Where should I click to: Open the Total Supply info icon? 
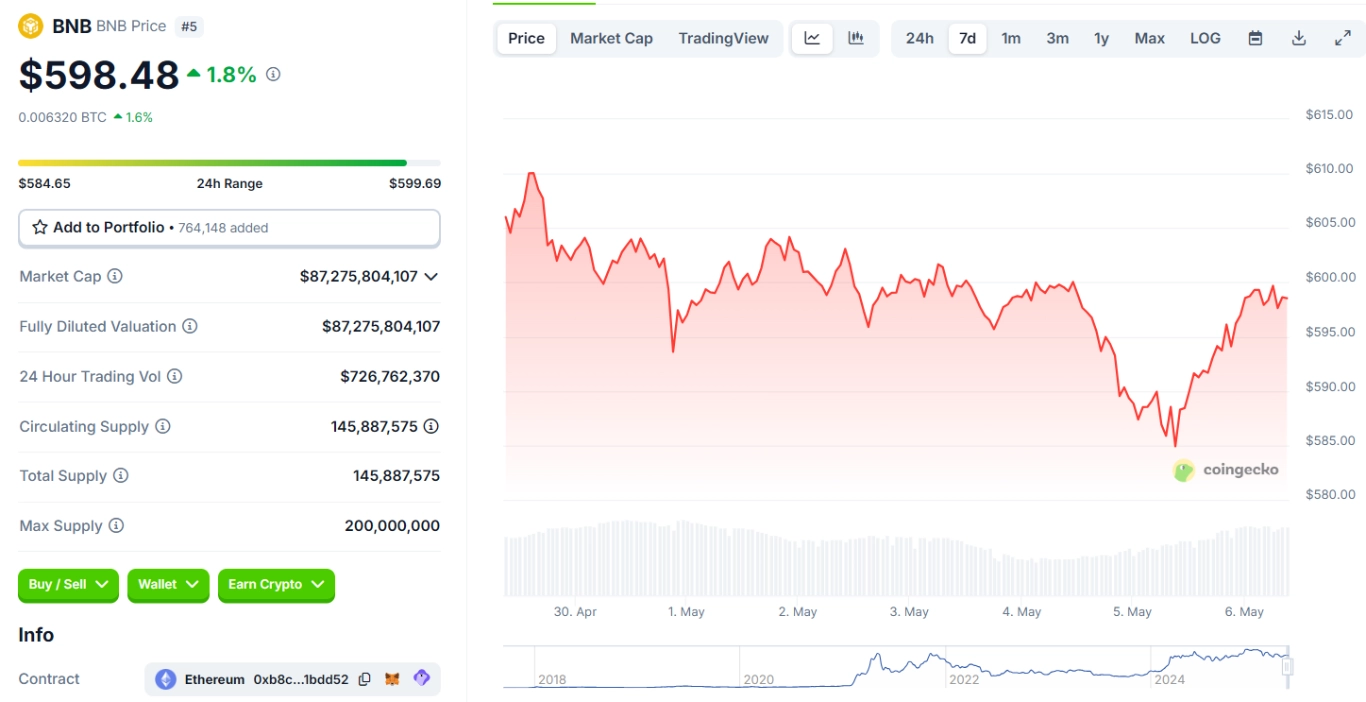[x=121, y=476]
